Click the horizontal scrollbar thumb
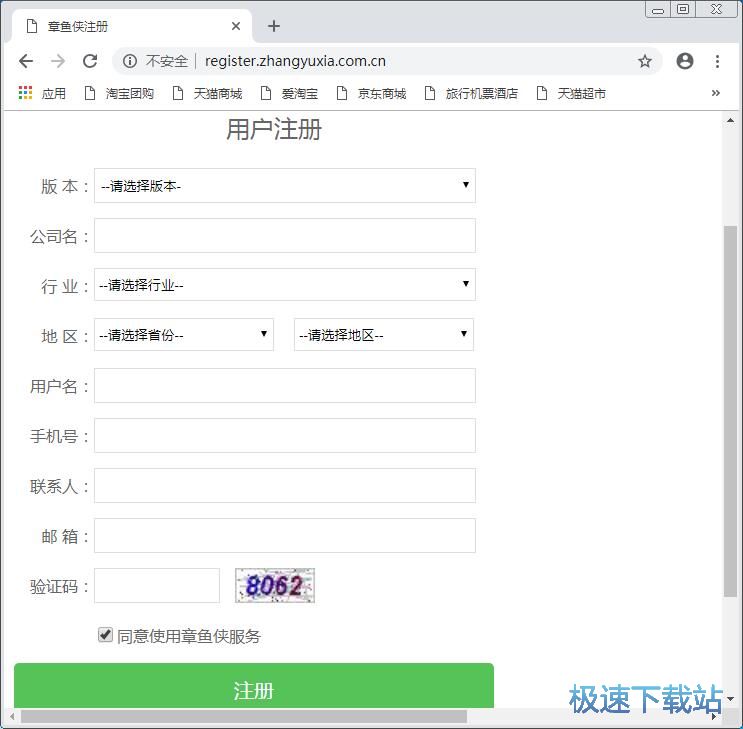The width and height of the screenshot is (743, 729). [244, 716]
